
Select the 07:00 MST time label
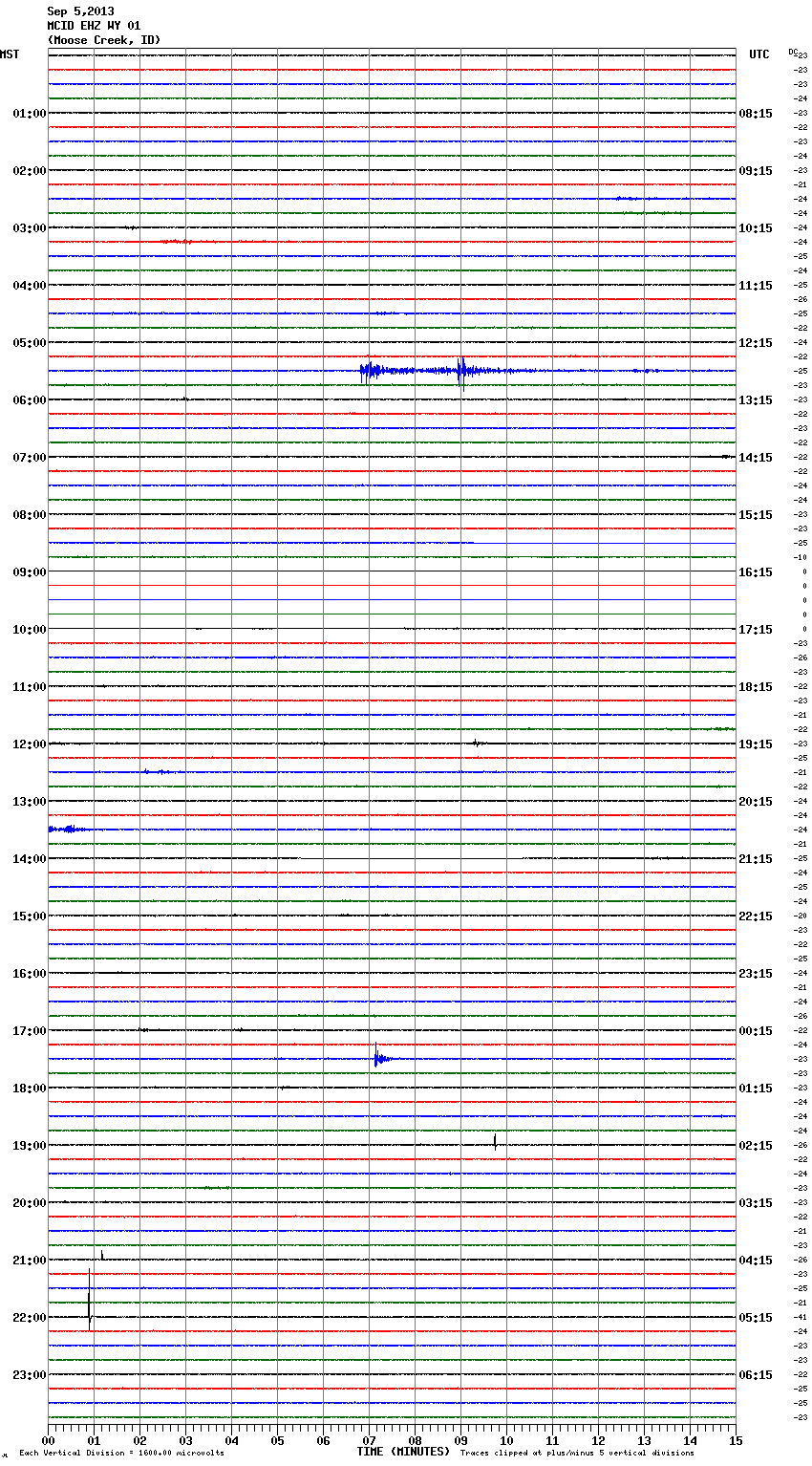29,458
